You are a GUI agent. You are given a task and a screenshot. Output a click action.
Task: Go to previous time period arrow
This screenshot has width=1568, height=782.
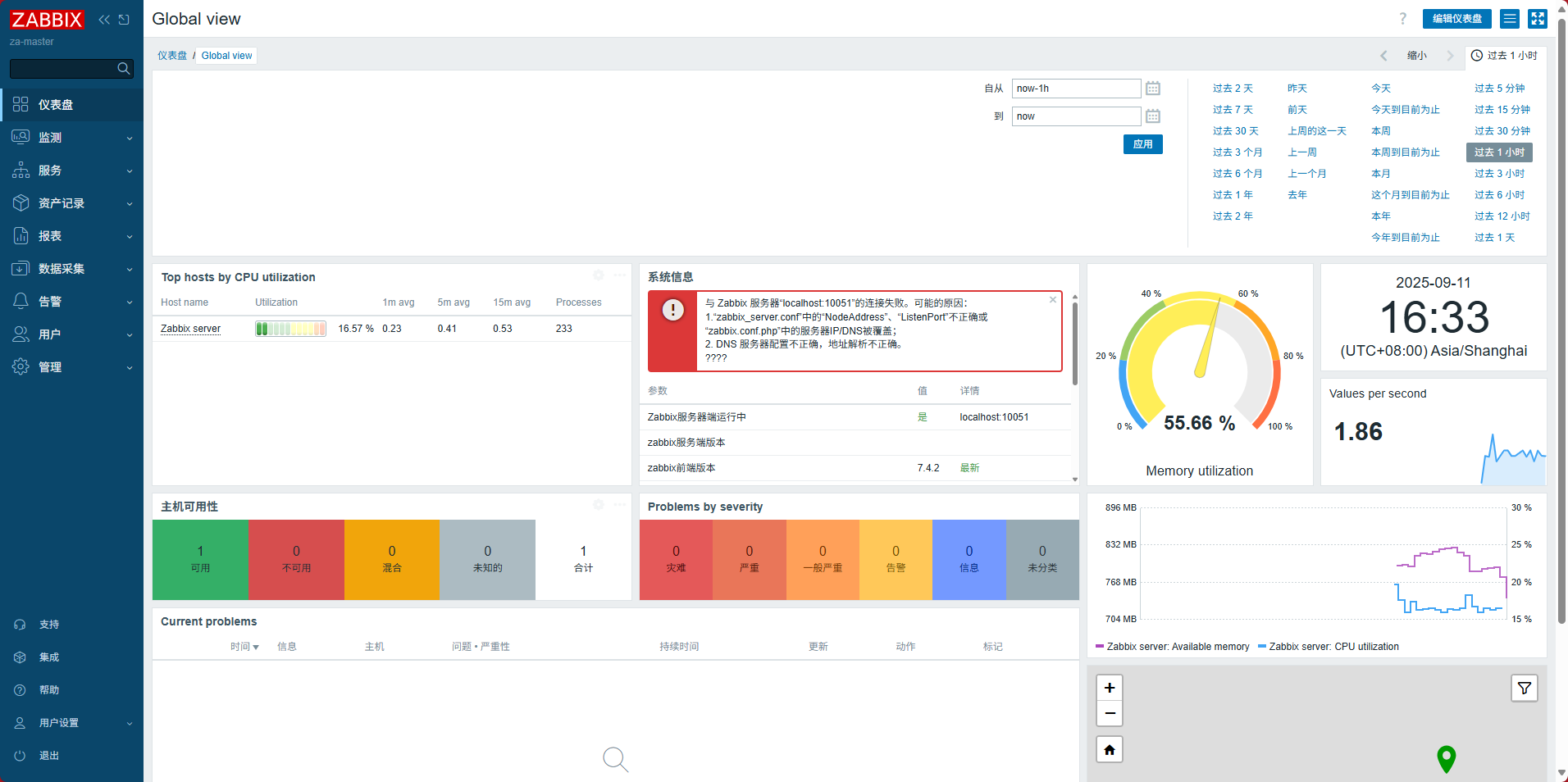point(1383,56)
